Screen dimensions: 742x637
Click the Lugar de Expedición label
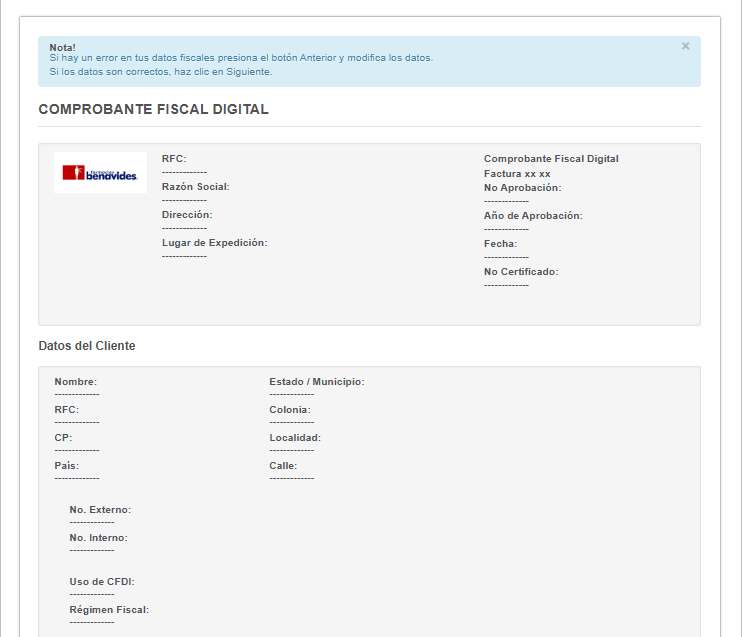pyautogui.click(x=214, y=243)
